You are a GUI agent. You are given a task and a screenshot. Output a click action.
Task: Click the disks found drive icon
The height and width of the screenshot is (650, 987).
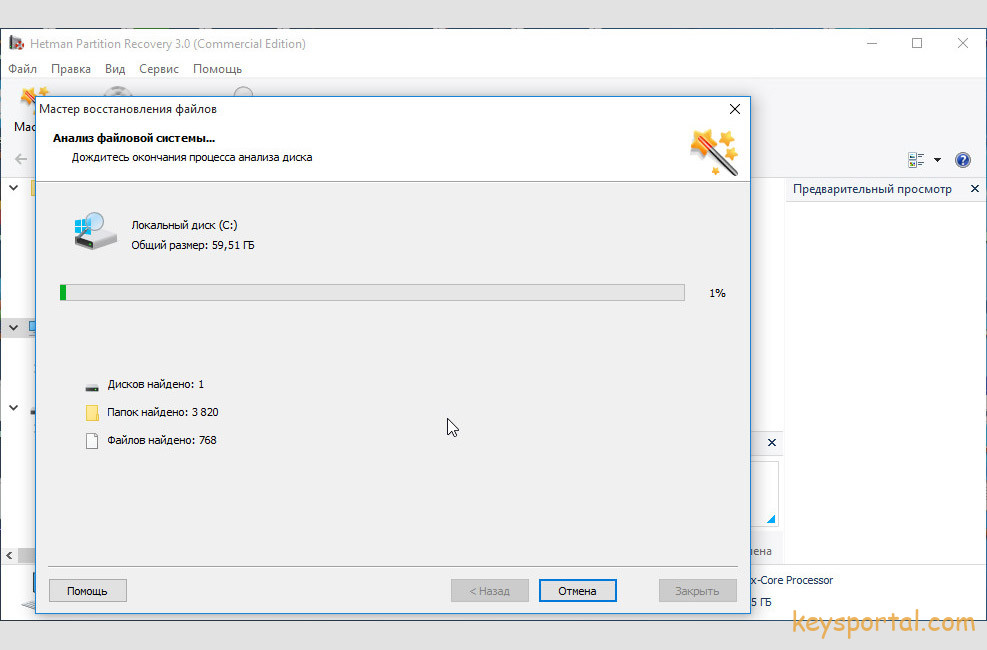coord(92,385)
